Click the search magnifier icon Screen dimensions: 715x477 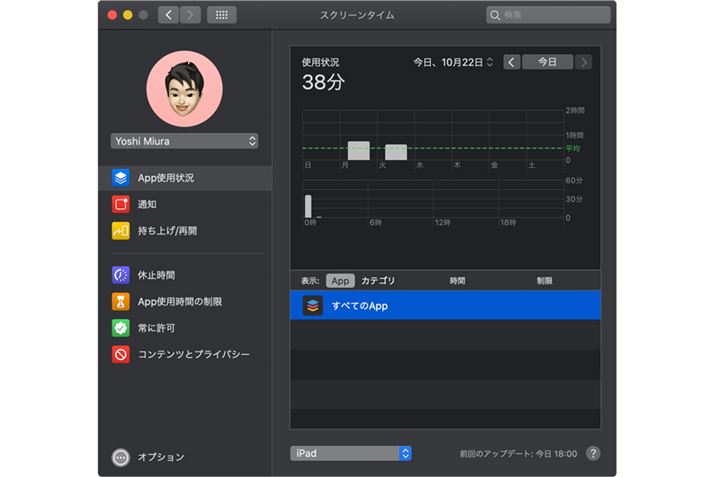495,15
